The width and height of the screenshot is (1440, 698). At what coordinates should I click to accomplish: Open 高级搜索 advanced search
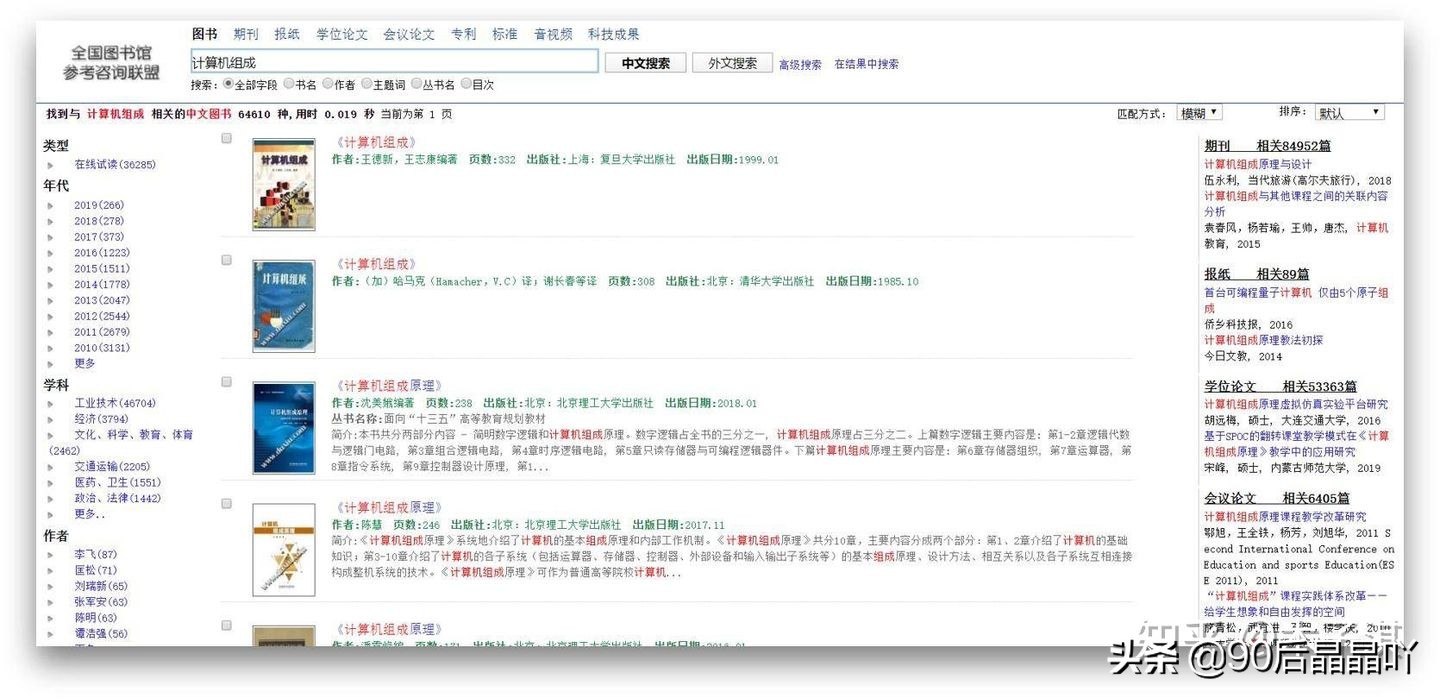click(800, 63)
